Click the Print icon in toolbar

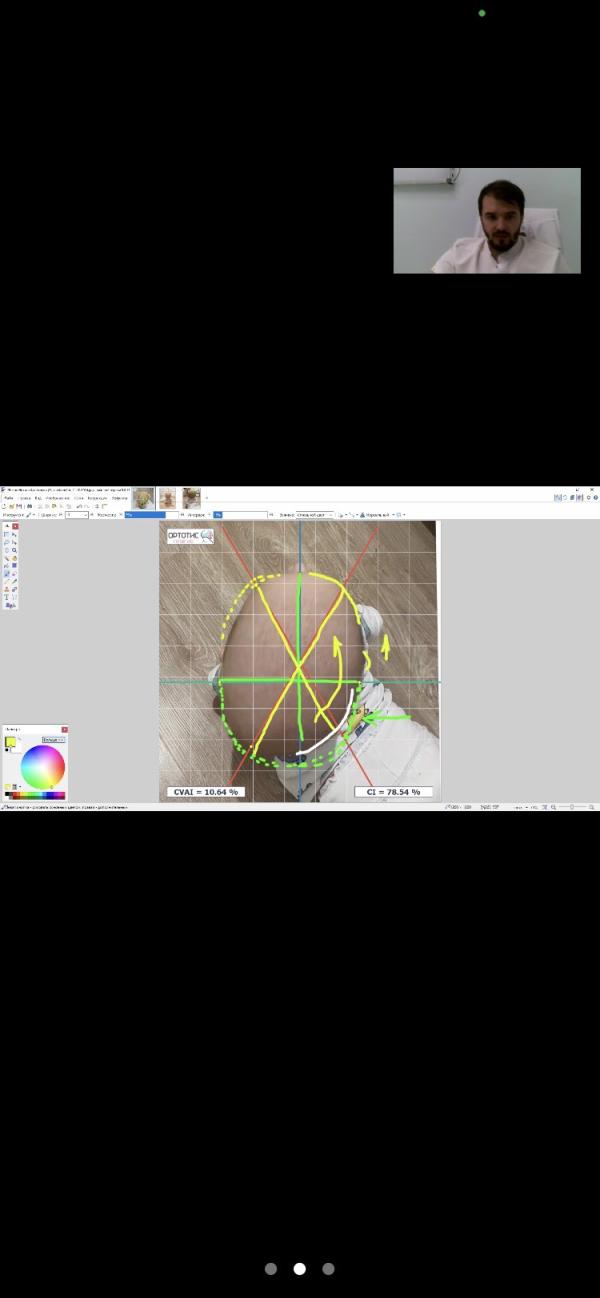point(29,506)
